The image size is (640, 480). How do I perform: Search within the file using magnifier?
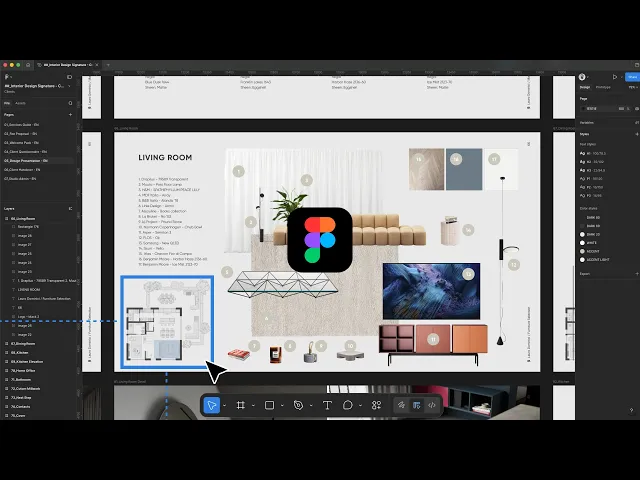click(x=70, y=103)
